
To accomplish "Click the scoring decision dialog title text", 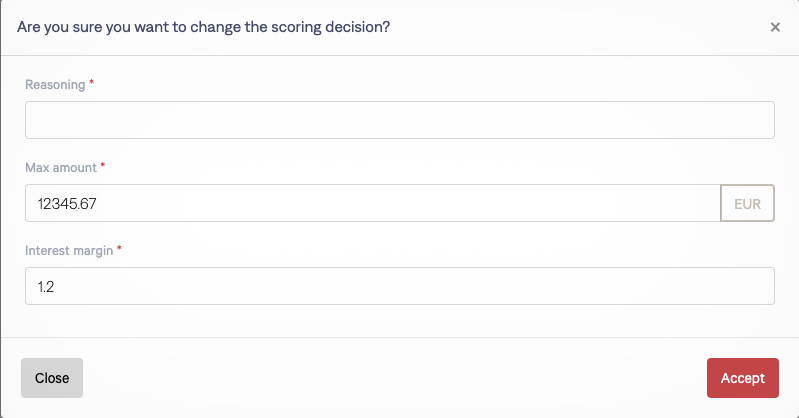I will (204, 27).
